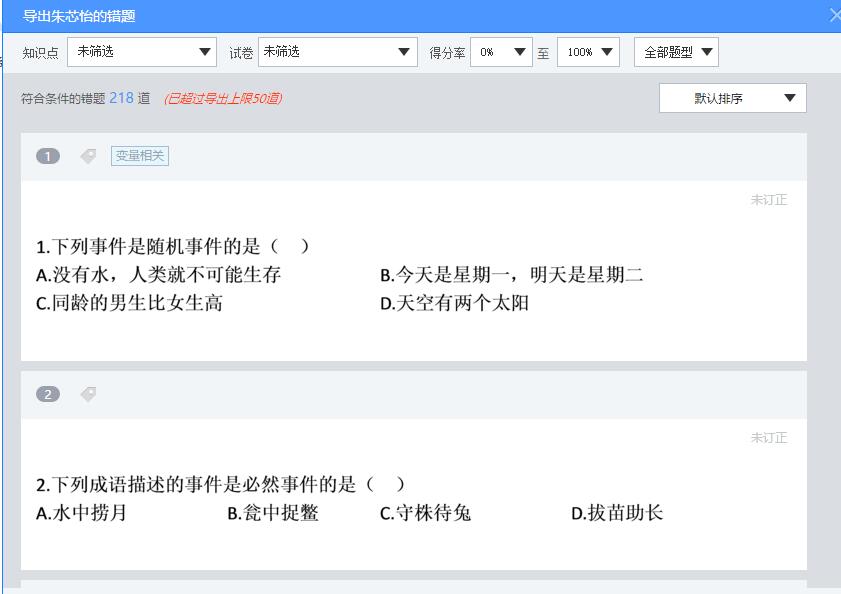Click the 试卷 label

241,53
